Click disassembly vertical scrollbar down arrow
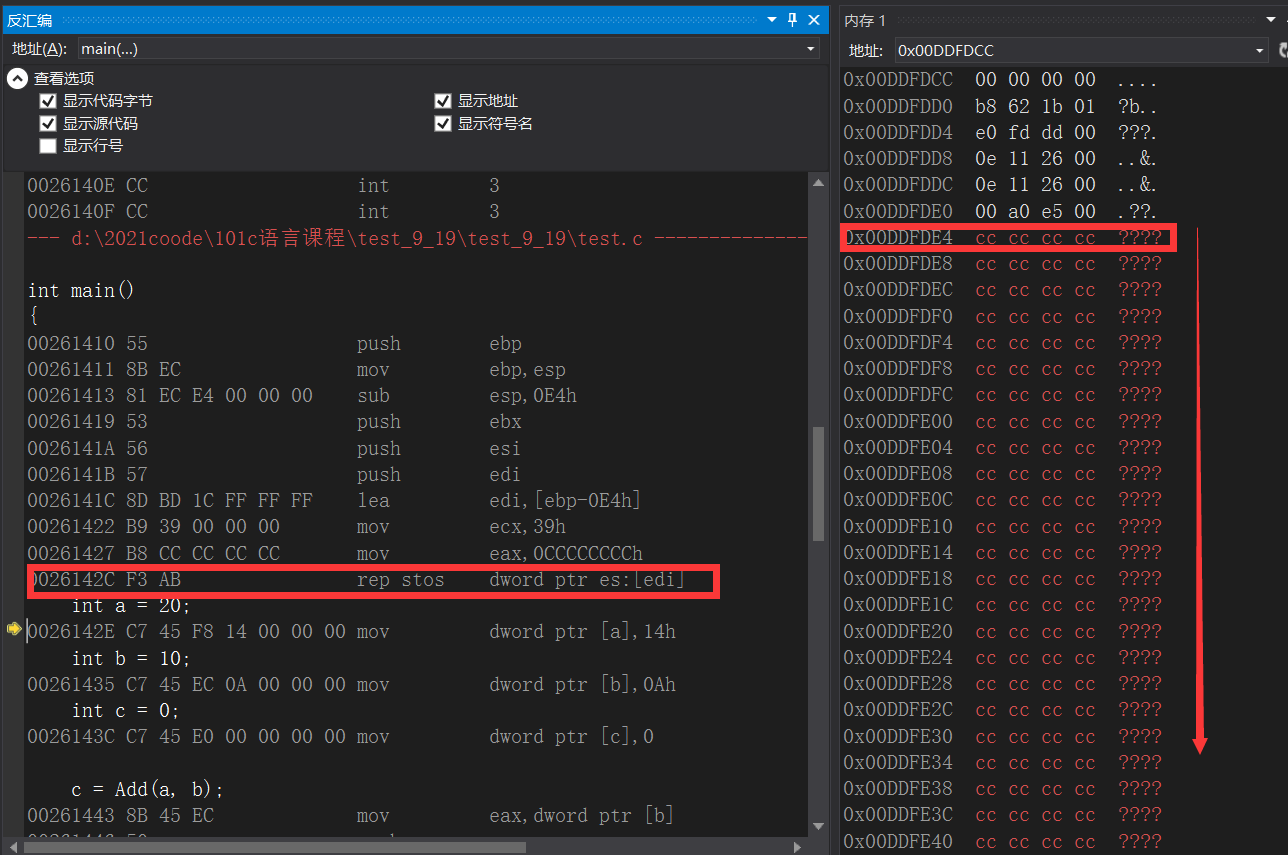The height and width of the screenshot is (855, 1288). point(818,826)
